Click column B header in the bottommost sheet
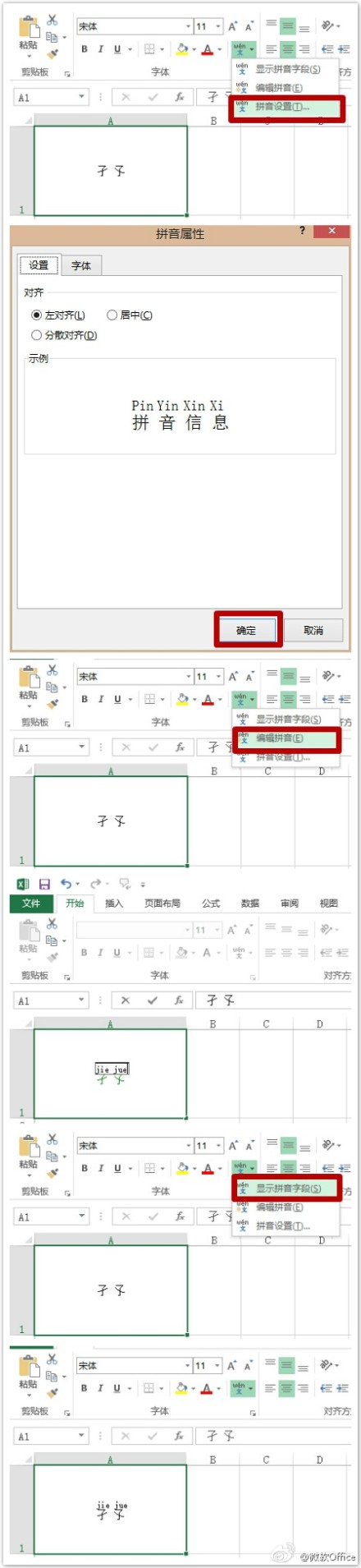 213,1460
